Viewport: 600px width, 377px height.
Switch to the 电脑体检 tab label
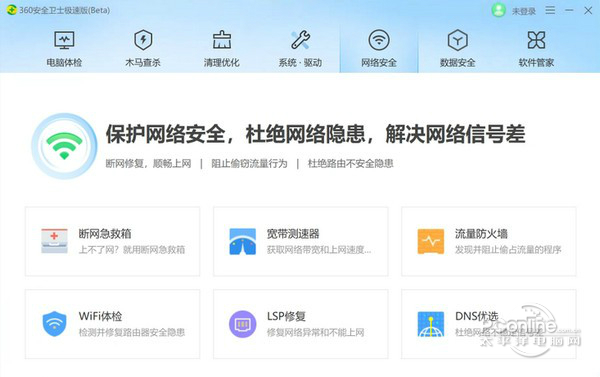64,62
